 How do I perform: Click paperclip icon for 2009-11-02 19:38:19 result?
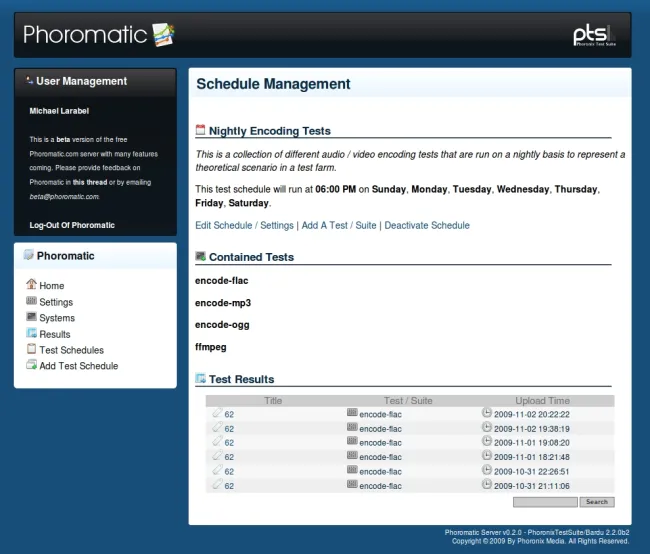click(x=217, y=427)
